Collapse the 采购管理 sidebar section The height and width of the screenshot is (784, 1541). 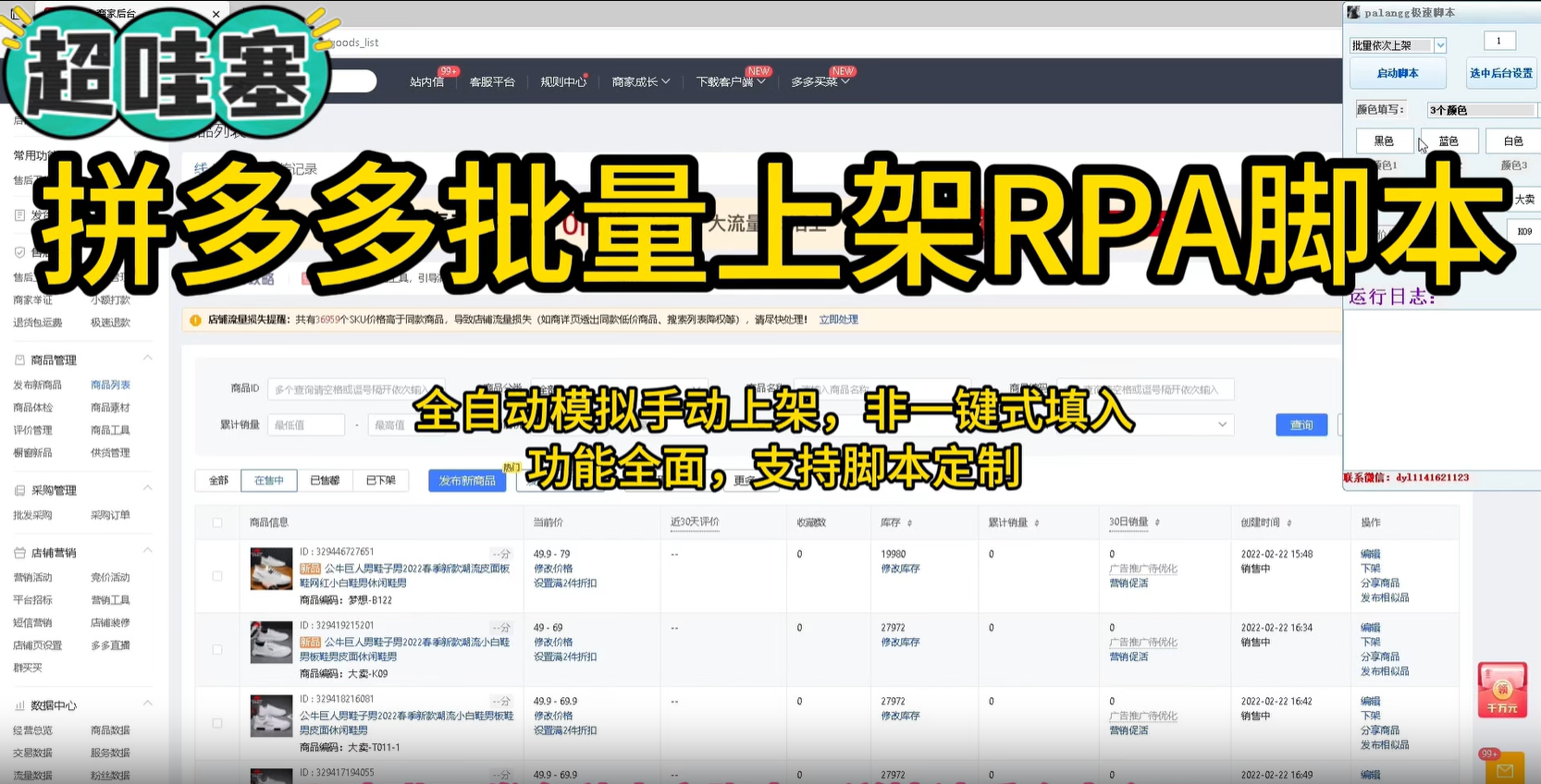coord(147,488)
